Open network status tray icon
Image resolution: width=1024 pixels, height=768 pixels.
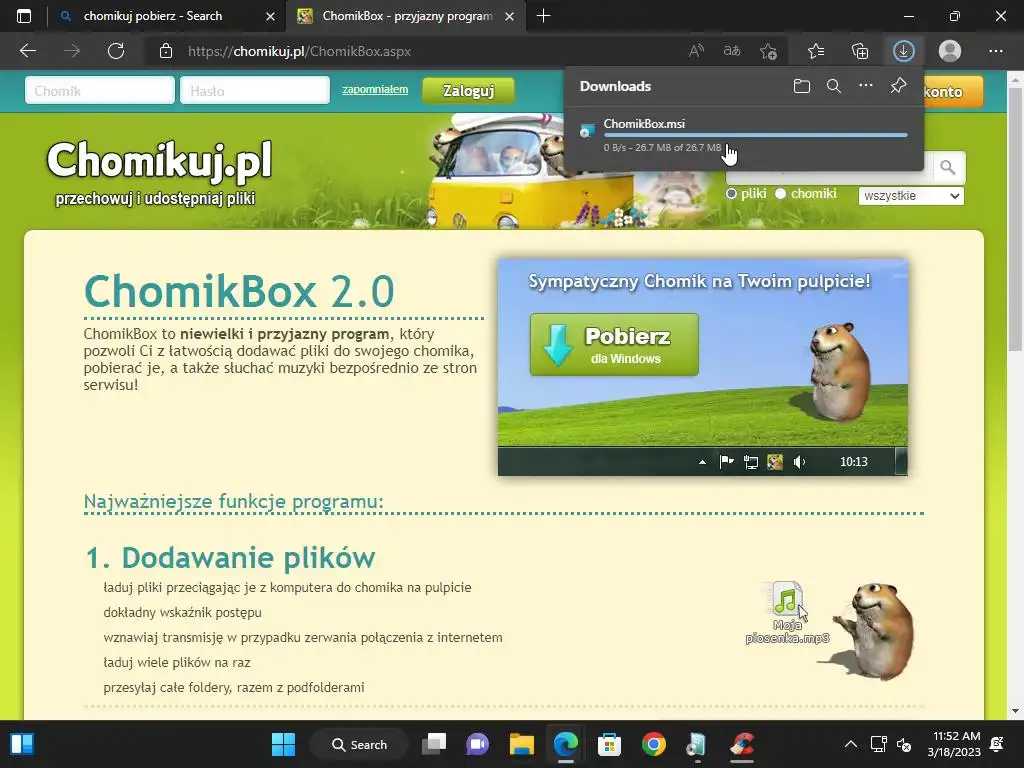coord(878,744)
